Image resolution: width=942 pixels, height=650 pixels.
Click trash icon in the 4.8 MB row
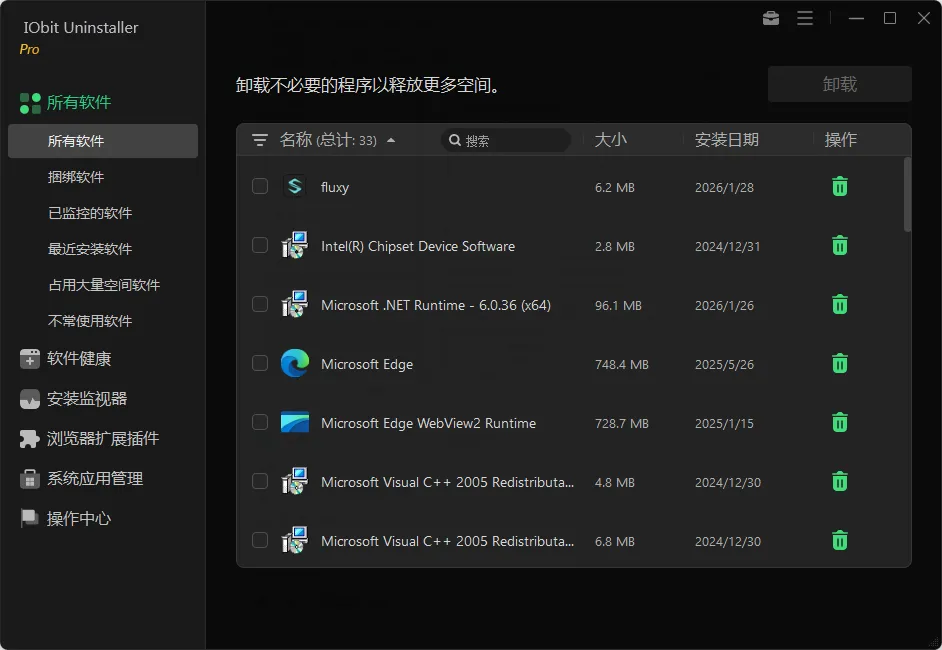pyautogui.click(x=840, y=481)
